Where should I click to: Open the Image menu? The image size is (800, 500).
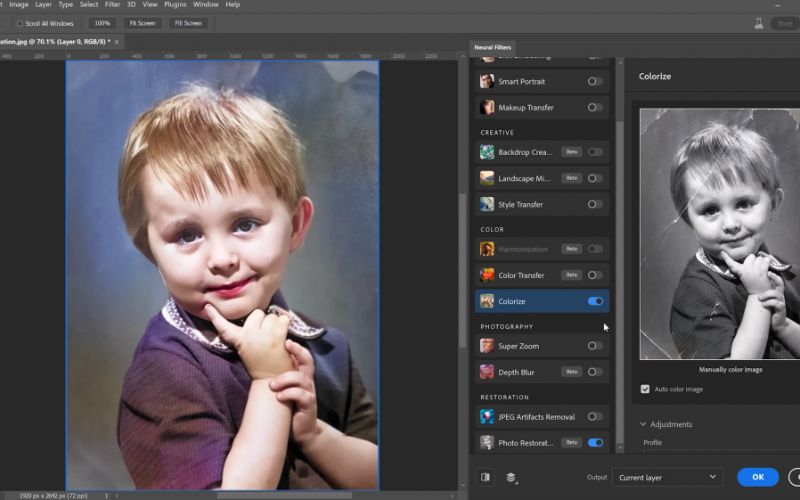coord(18,5)
